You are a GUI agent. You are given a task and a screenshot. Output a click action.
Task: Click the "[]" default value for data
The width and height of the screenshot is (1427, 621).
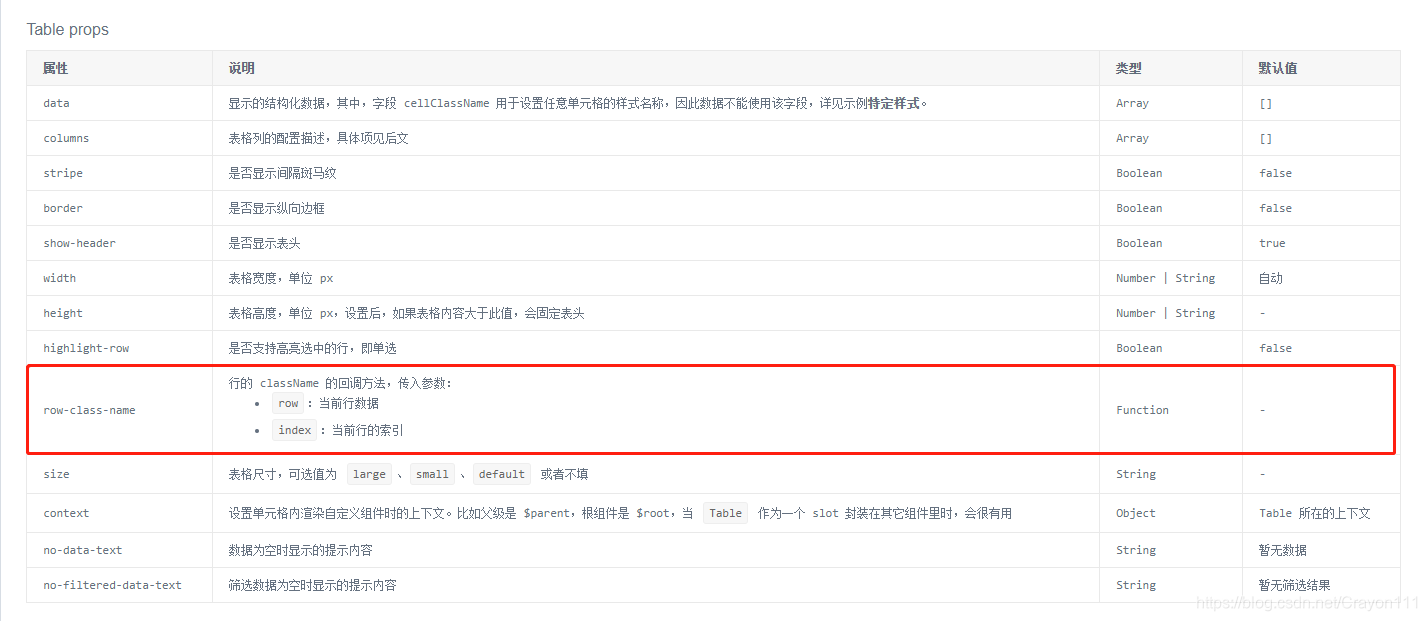coord(1268,103)
